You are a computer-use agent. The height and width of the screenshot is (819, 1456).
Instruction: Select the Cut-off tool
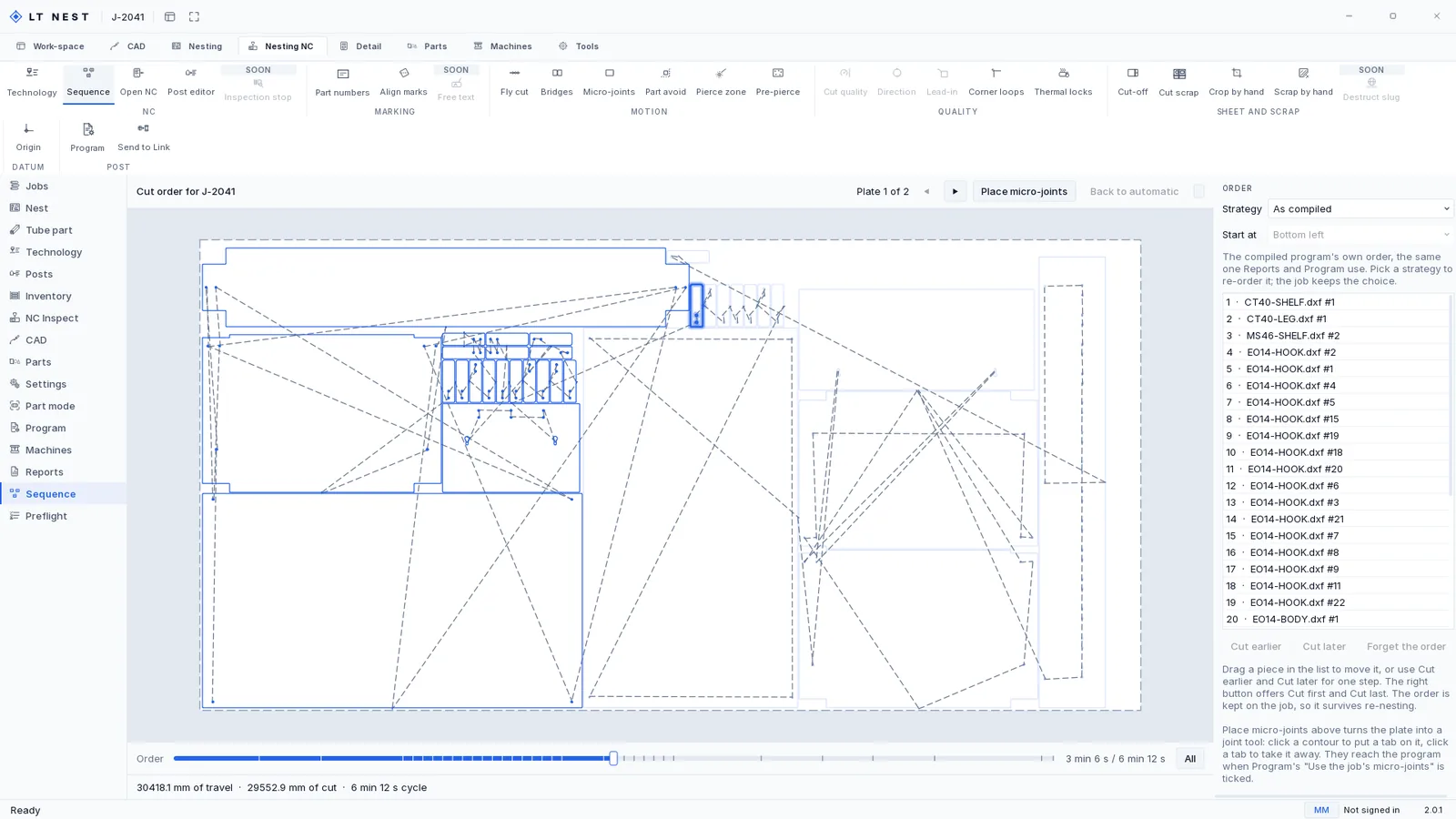click(x=1133, y=82)
